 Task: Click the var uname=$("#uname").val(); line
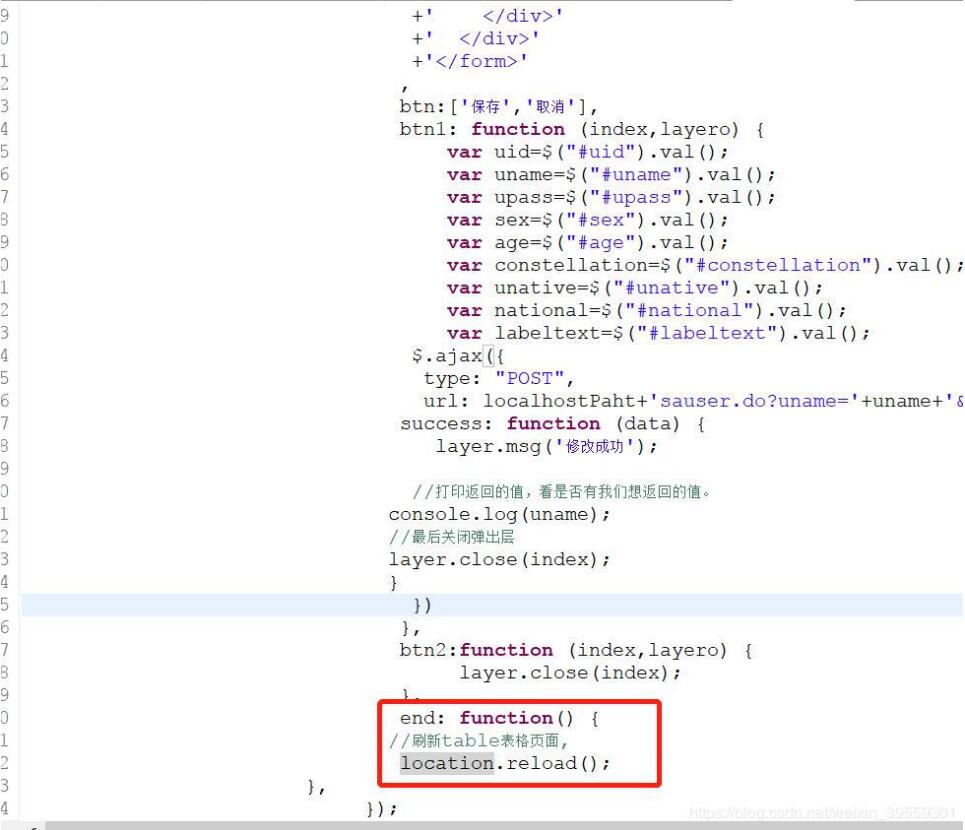[611, 175]
